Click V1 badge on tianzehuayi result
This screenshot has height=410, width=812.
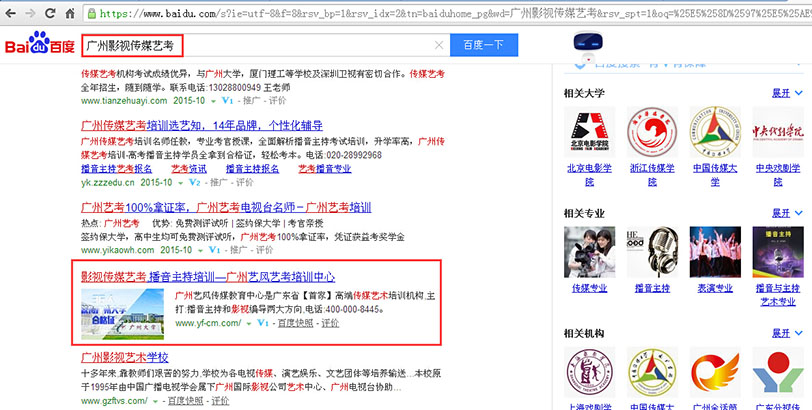228,100
